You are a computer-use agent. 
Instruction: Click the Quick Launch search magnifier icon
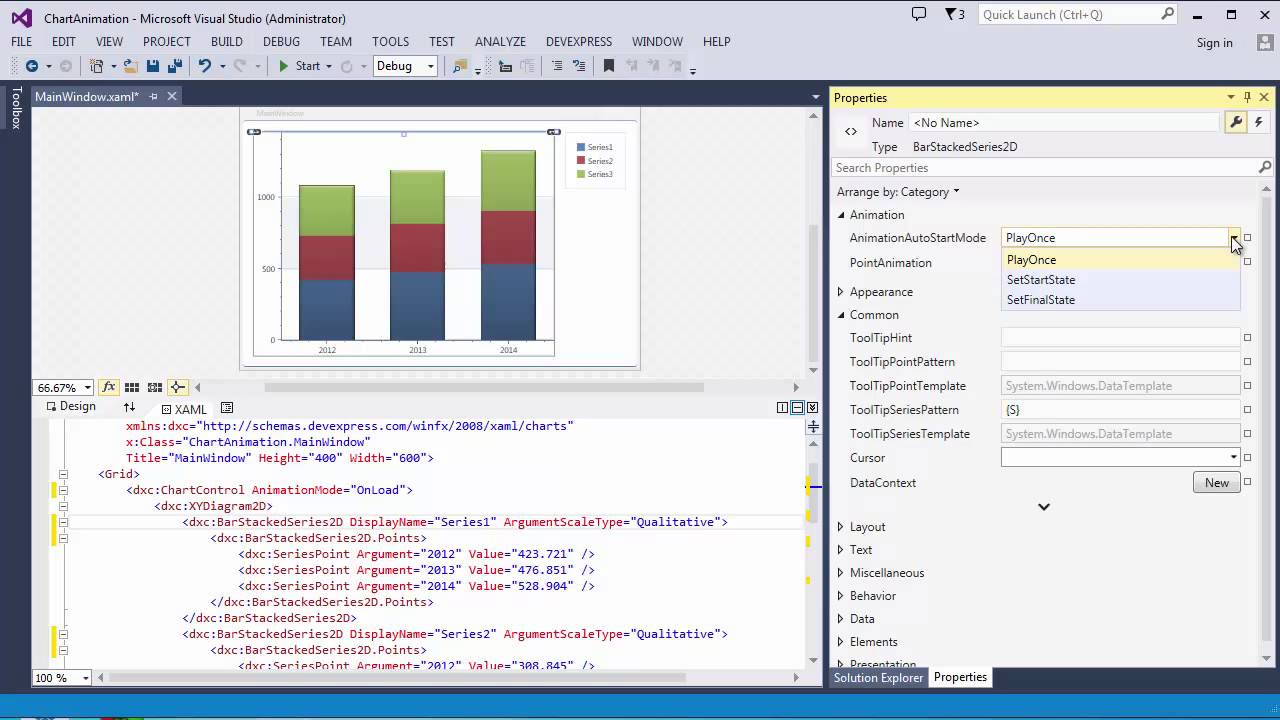[x=1167, y=14]
